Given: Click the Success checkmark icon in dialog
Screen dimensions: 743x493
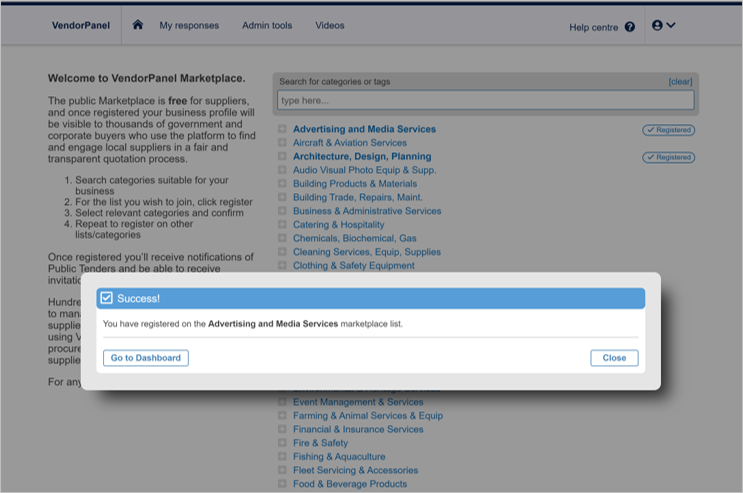Looking at the screenshot, I should click(107, 298).
